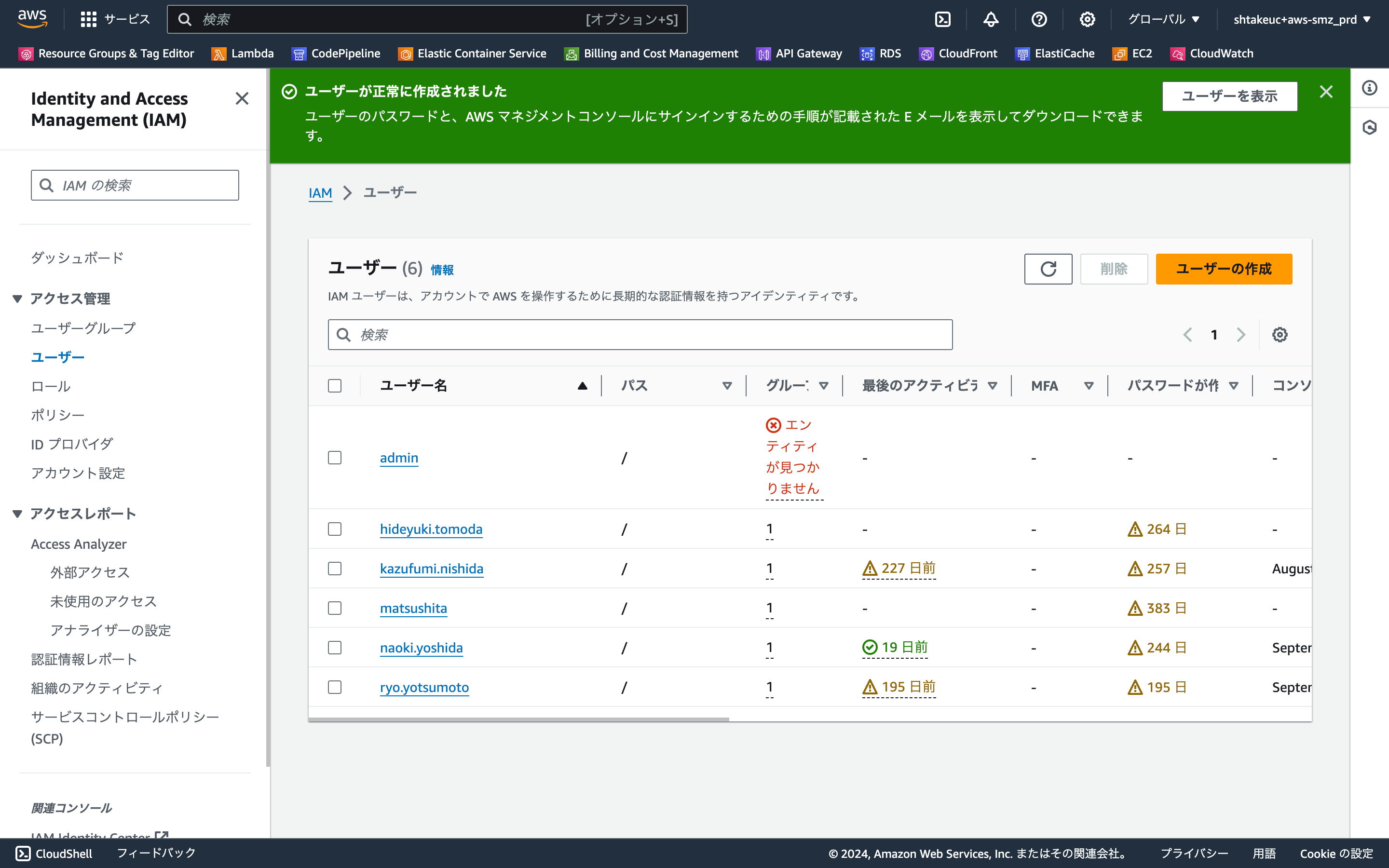This screenshot has width=1389, height=868.
Task: Sort by ユーザー名 column arrow
Action: [x=582, y=386]
